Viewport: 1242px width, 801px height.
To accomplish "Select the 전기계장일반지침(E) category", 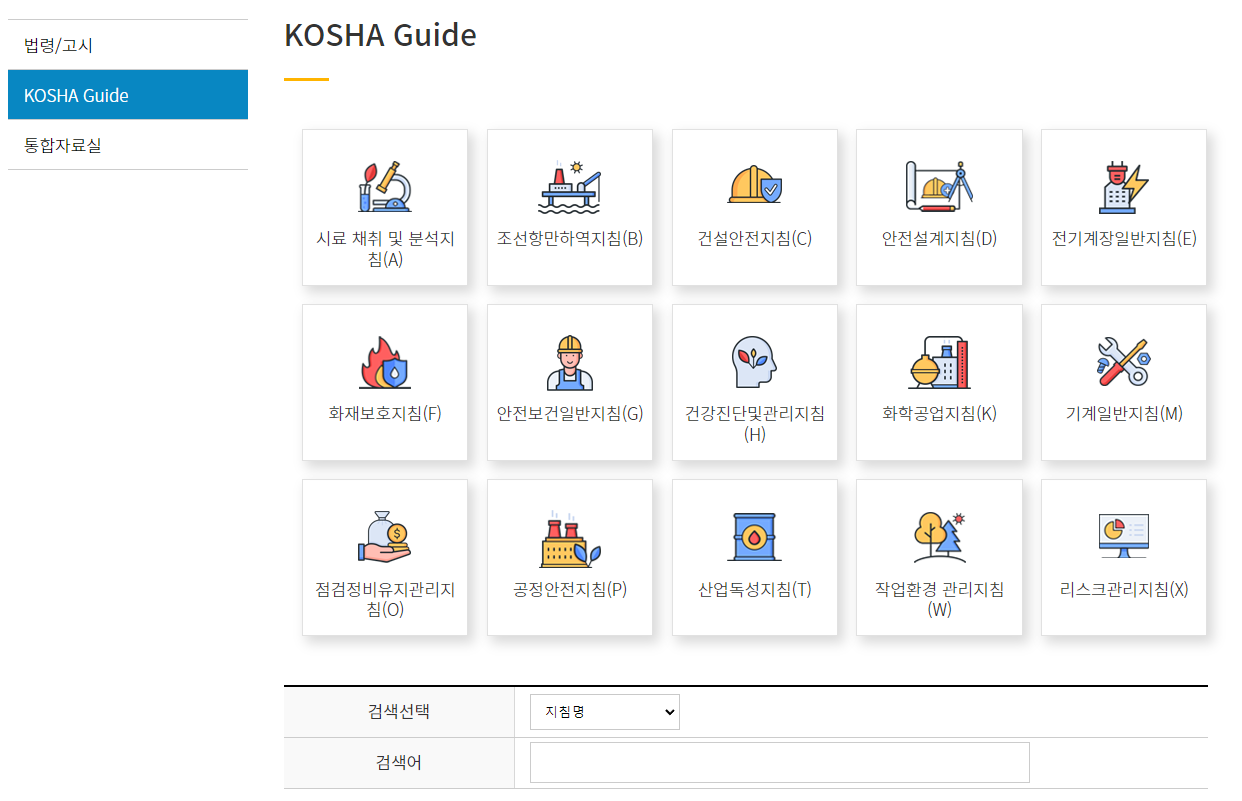I will (x=1123, y=207).
